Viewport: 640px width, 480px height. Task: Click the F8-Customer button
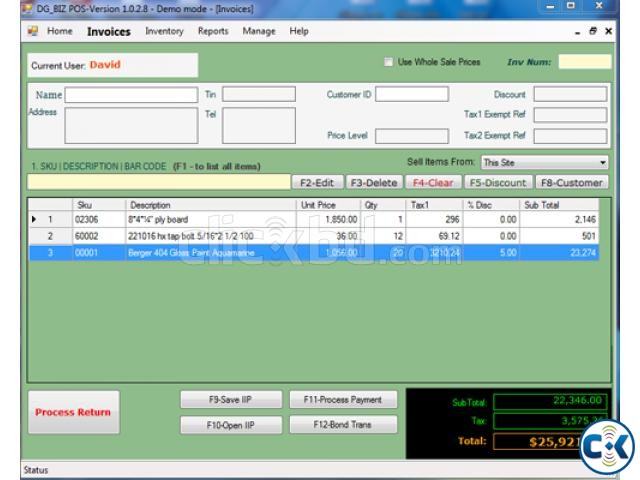pos(572,183)
